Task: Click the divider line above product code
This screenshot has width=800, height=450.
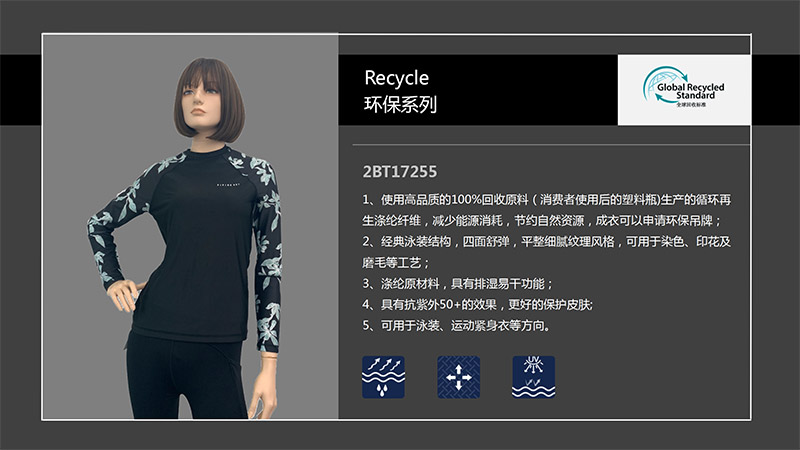Action: (551, 145)
